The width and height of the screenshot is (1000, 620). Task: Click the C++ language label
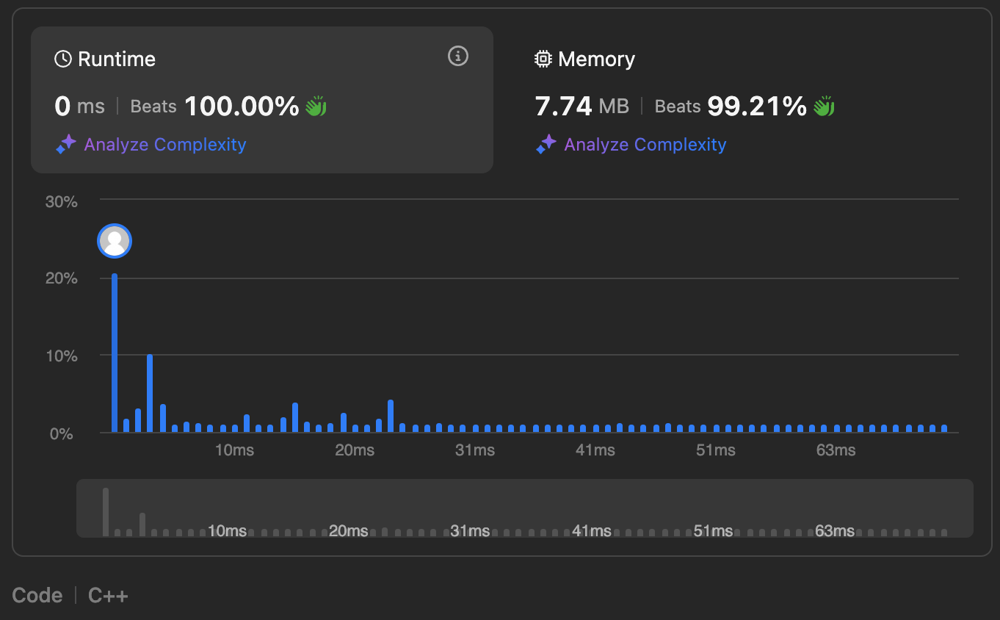pos(108,595)
